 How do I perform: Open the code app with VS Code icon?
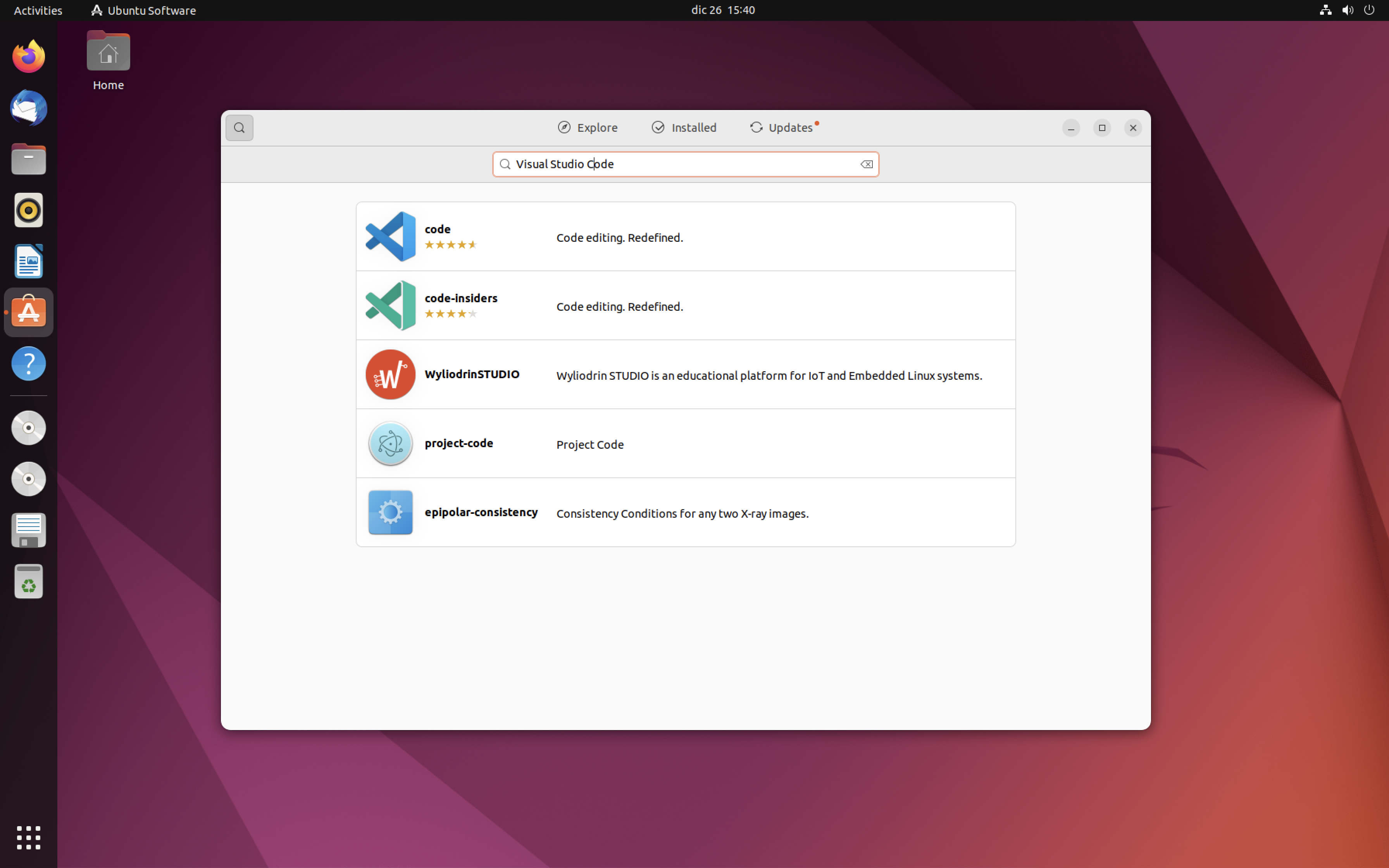pyautogui.click(x=390, y=236)
